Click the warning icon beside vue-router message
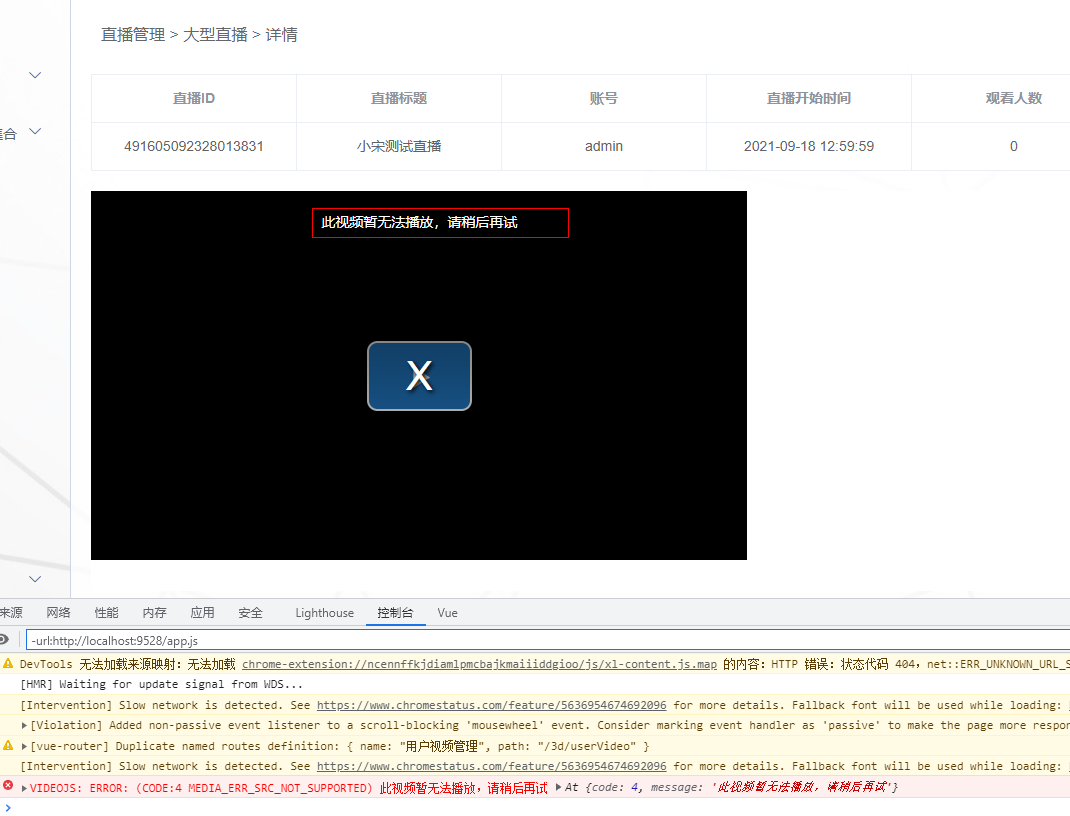The image size is (1070, 816). 8,746
